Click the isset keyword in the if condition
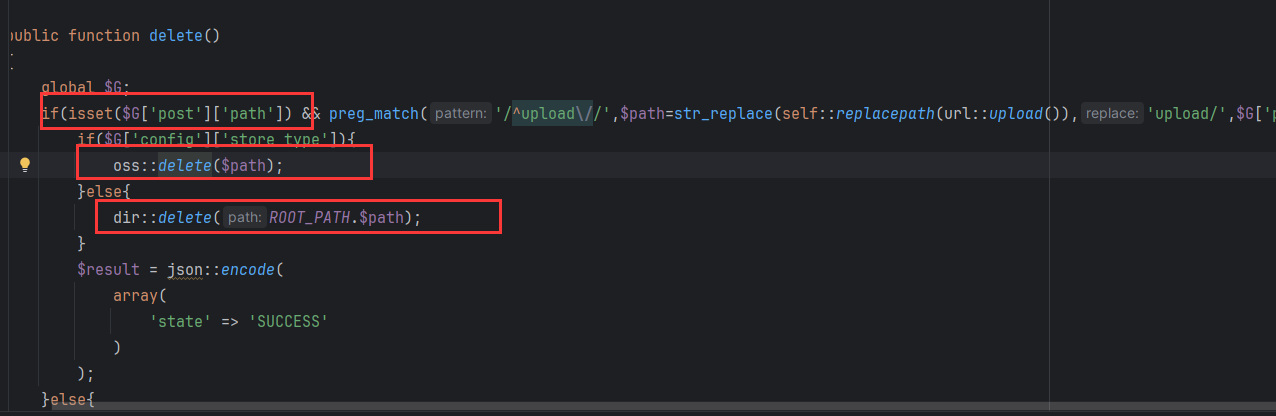Viewport: 1276px width, 416px height. (82, 114)
